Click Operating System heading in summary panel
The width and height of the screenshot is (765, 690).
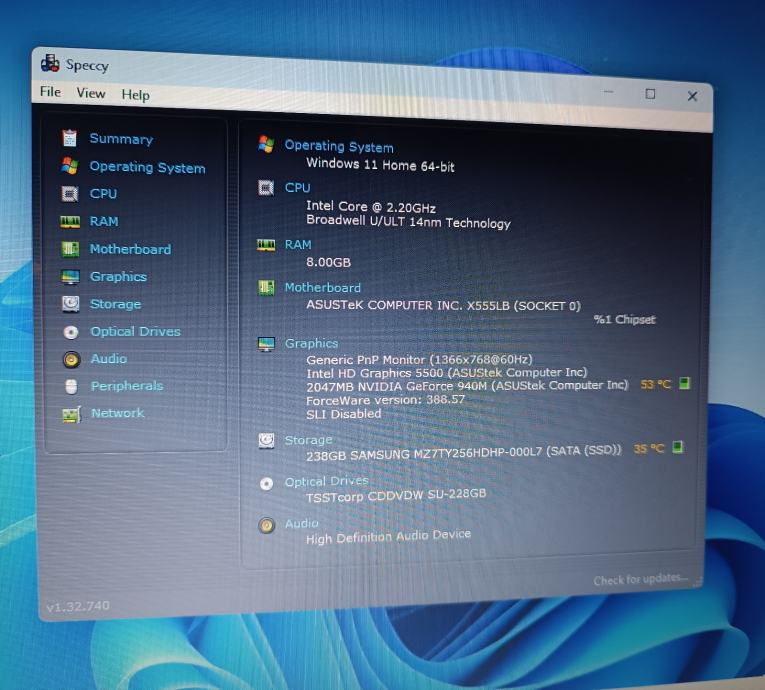pyautogui.click(x=339, y=146)
